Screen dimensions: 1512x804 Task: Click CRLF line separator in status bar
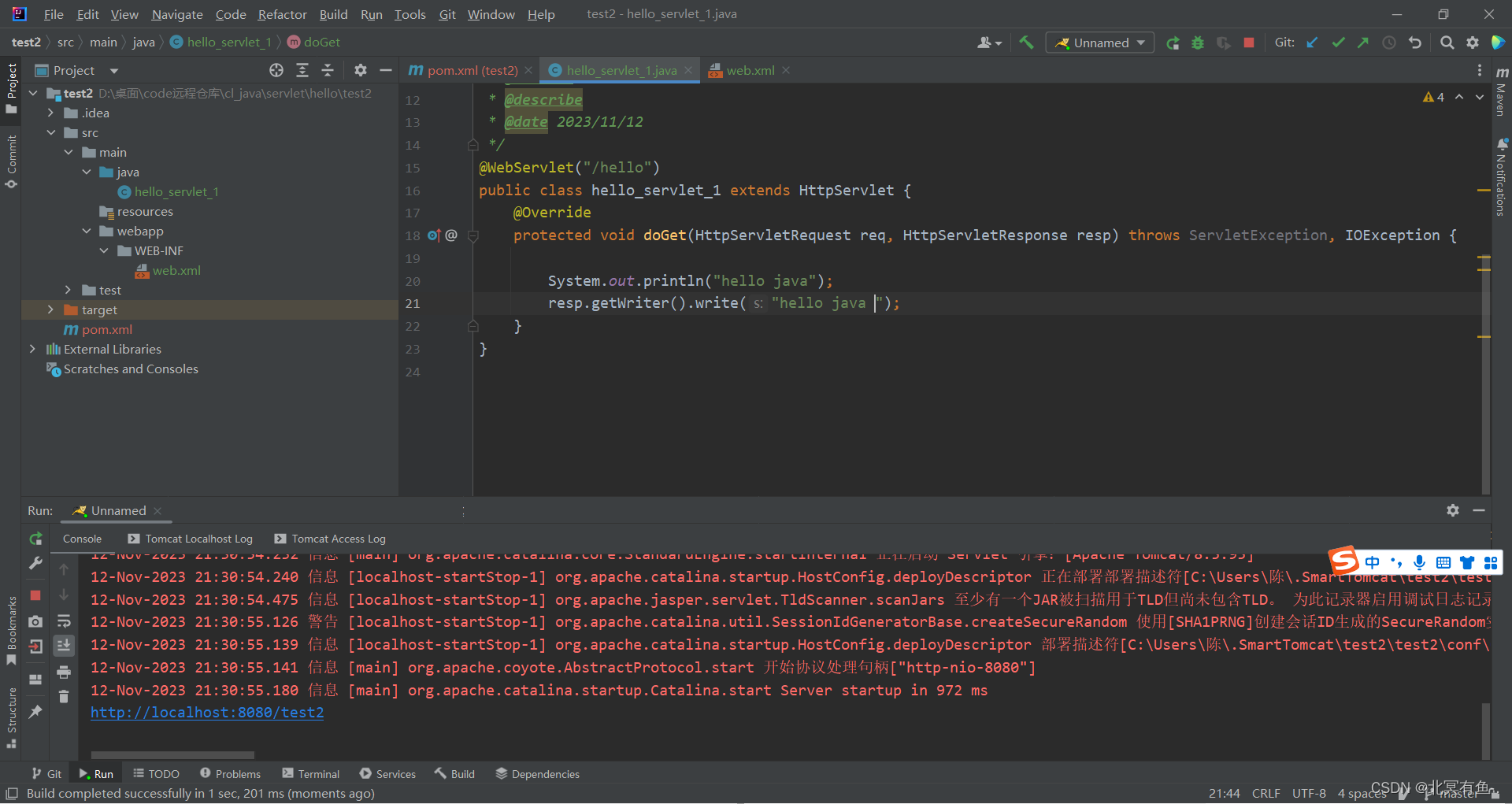pyautogui.click(x=1266, y=793)
